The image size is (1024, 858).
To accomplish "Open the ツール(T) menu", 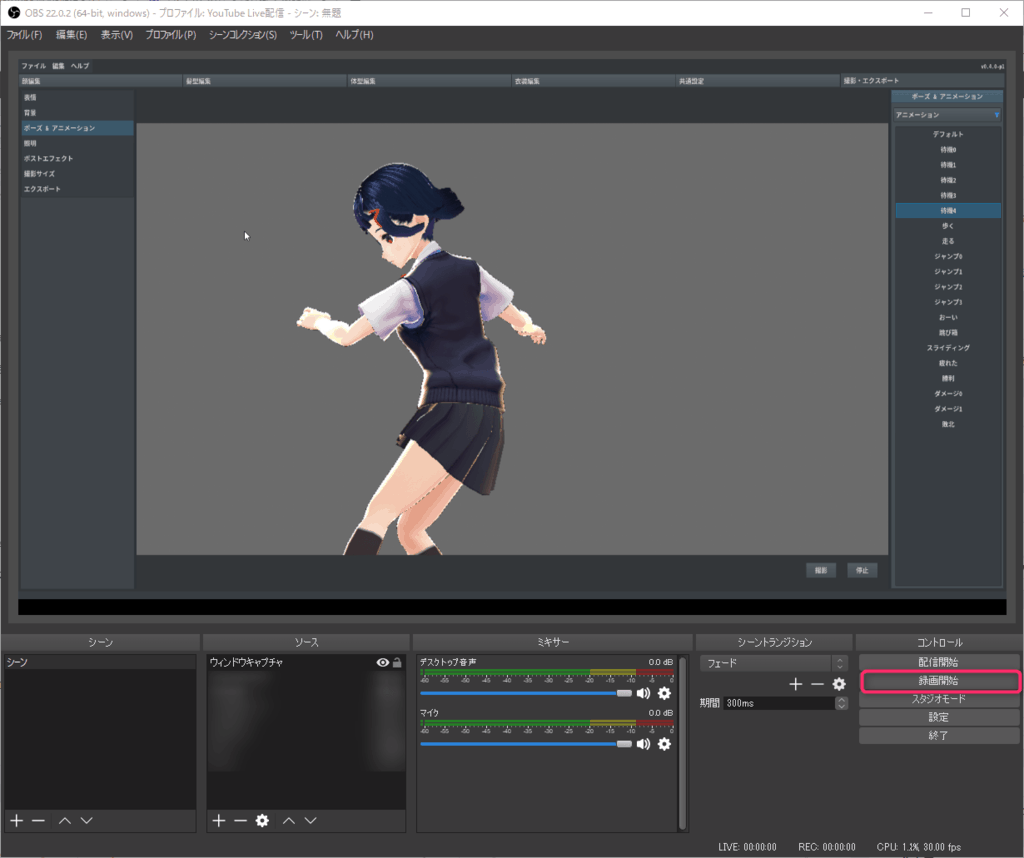I will [306, 35].
